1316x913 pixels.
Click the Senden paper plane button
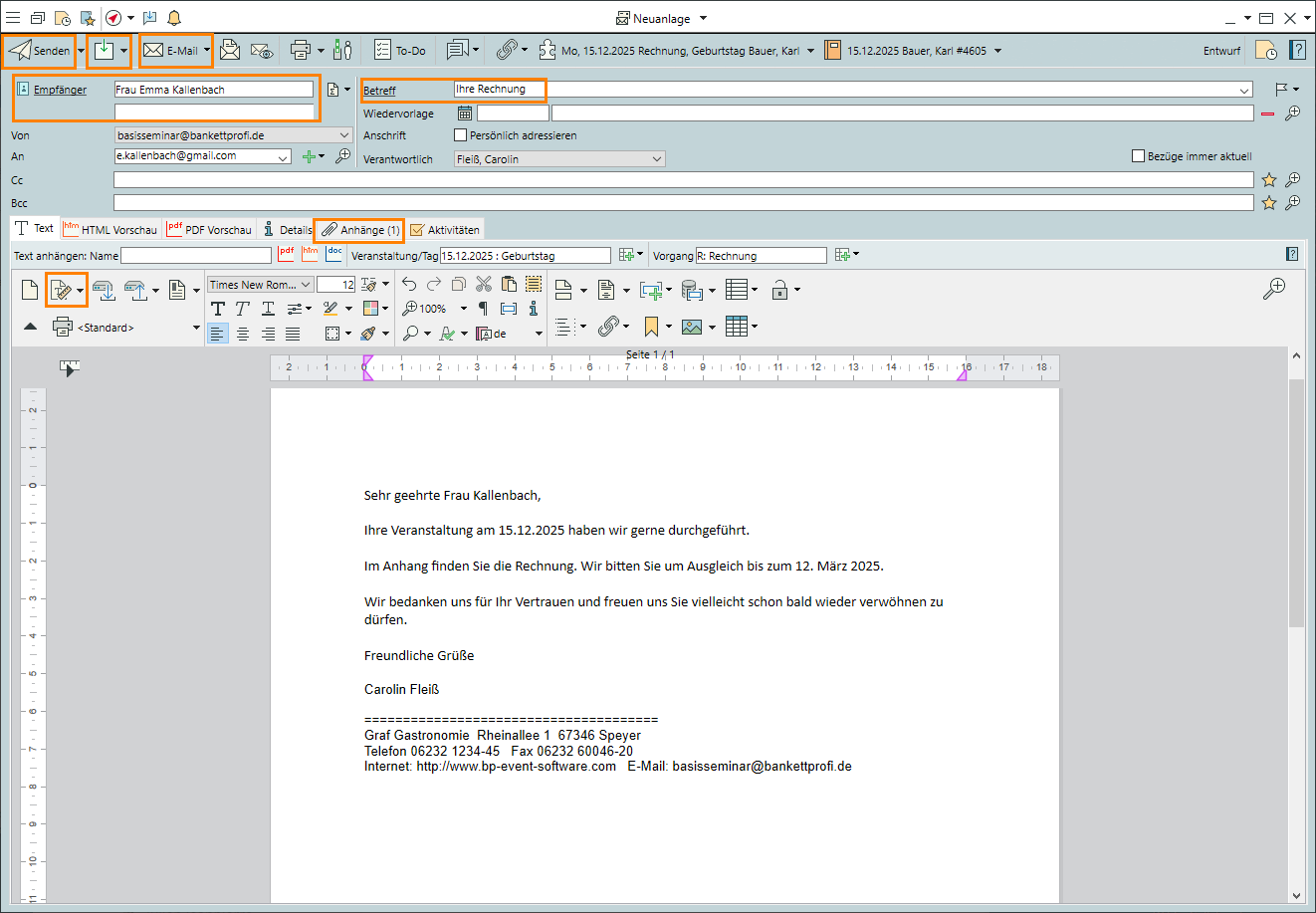tap(39, 51)
